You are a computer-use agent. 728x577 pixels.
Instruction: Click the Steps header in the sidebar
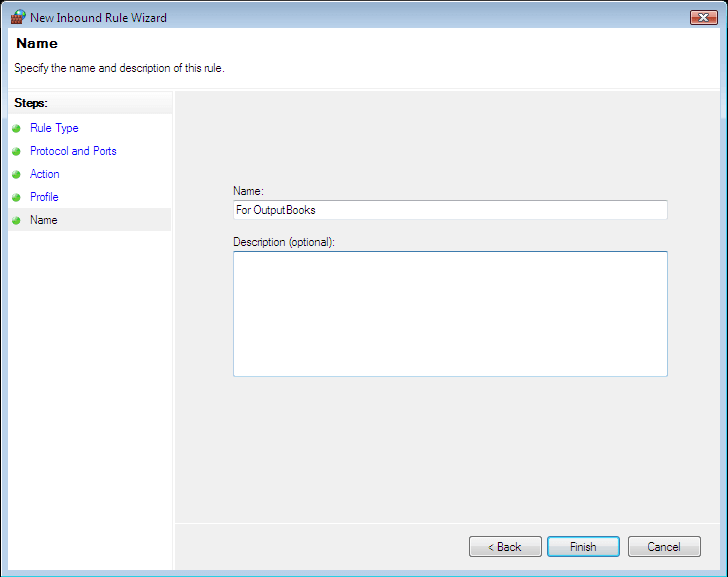[31, 103]
